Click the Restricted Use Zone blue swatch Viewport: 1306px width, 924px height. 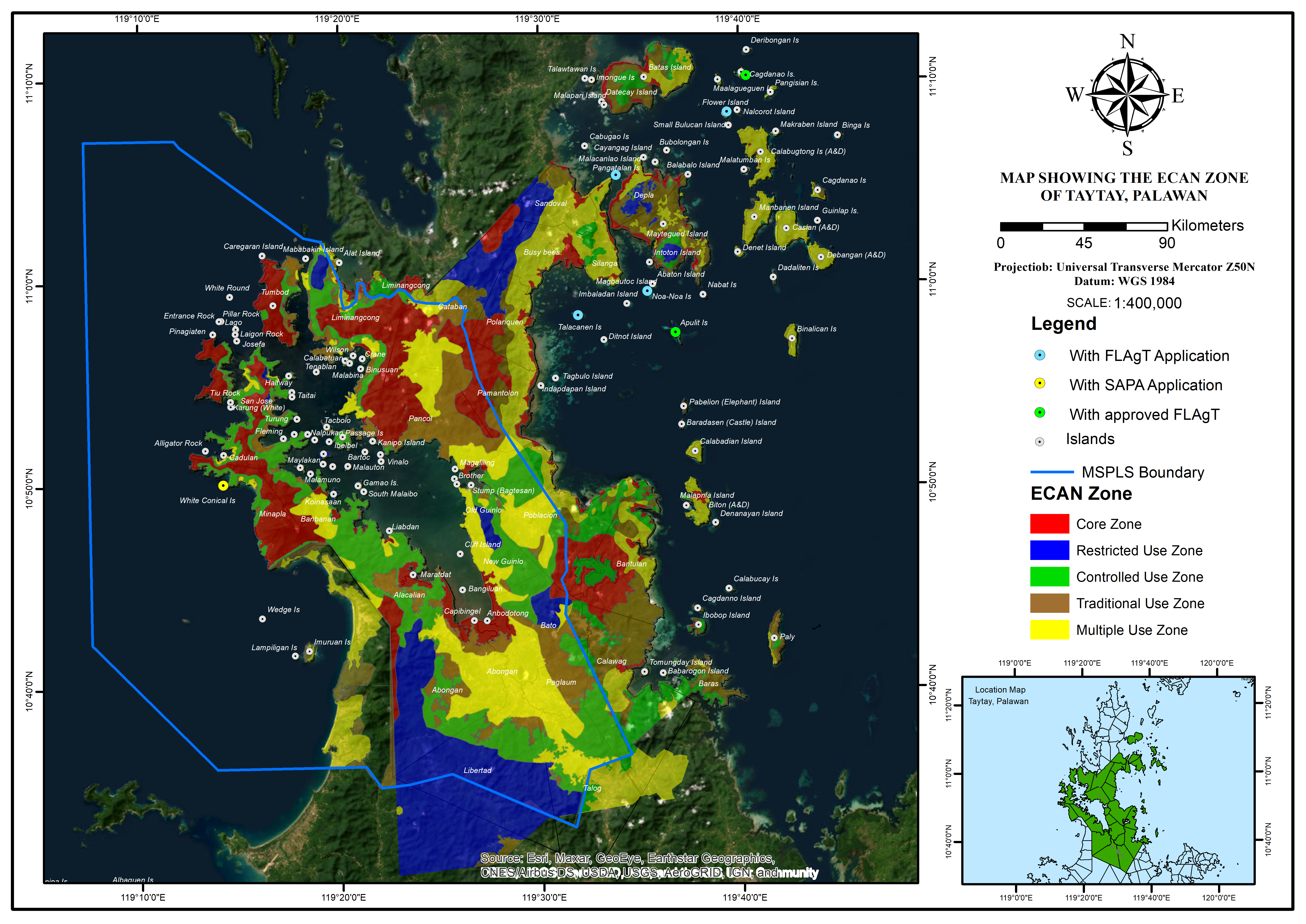pos(1050,550)
